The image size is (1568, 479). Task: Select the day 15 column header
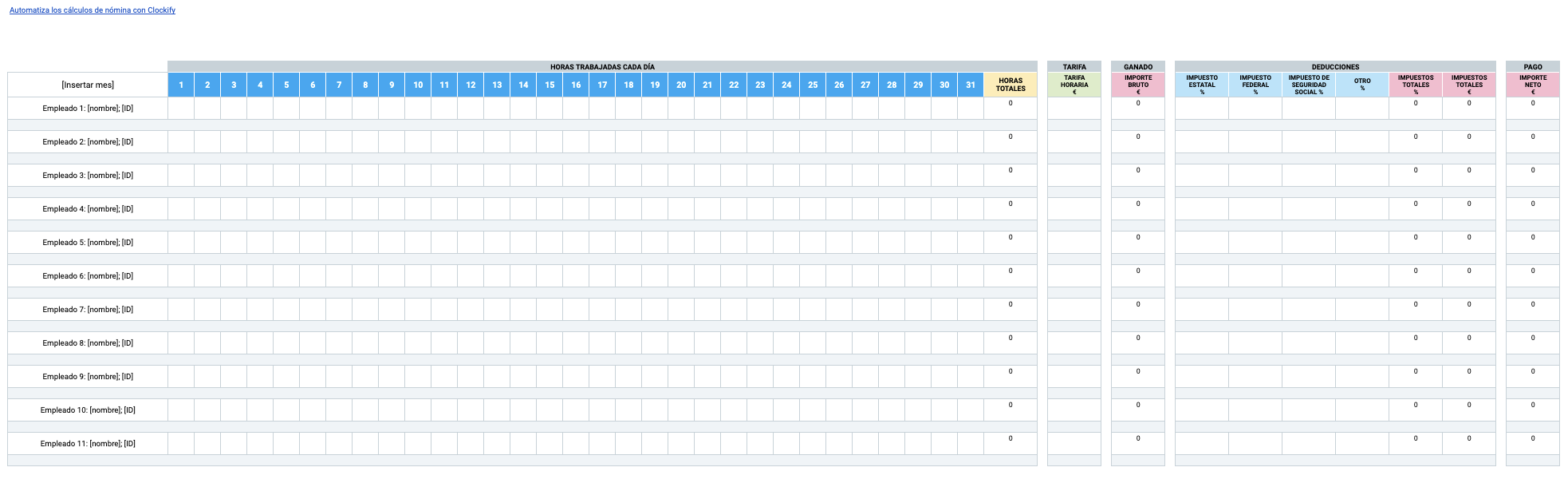coord(550,85)
